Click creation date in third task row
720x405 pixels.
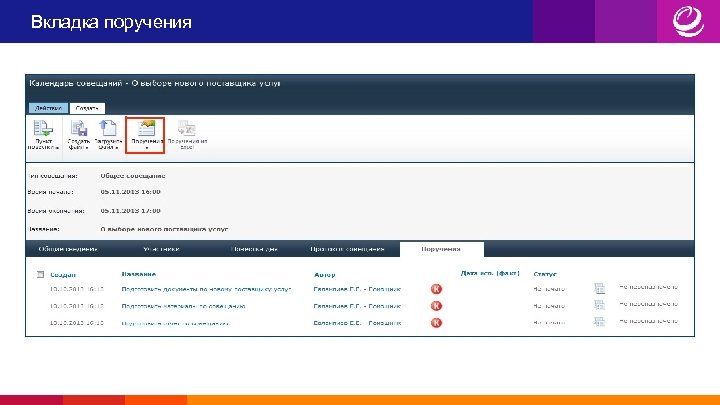77,323
